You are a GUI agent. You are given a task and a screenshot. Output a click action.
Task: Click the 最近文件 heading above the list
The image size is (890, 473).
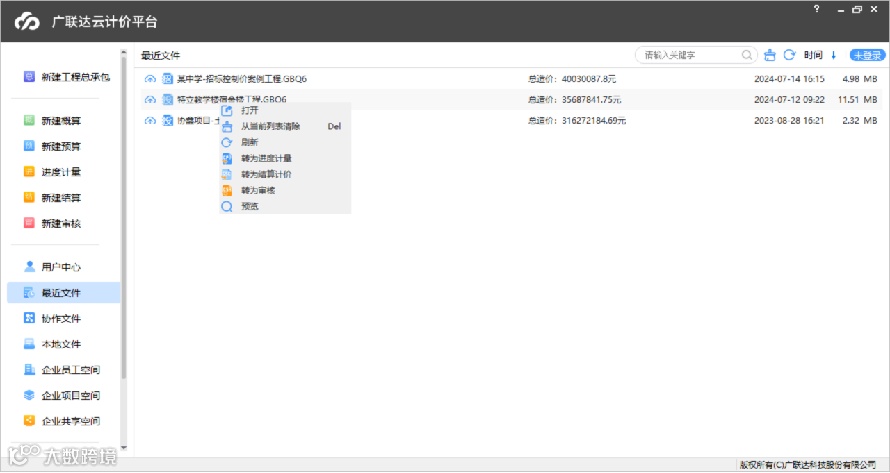(x=161, y=55)
